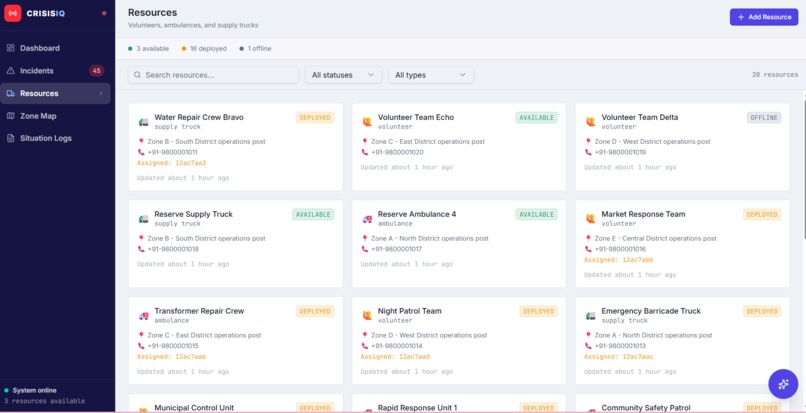Screen dimensions: 806x413
Task: Click the red notification dot beside CrisisIQ
Action: point(104,13)
